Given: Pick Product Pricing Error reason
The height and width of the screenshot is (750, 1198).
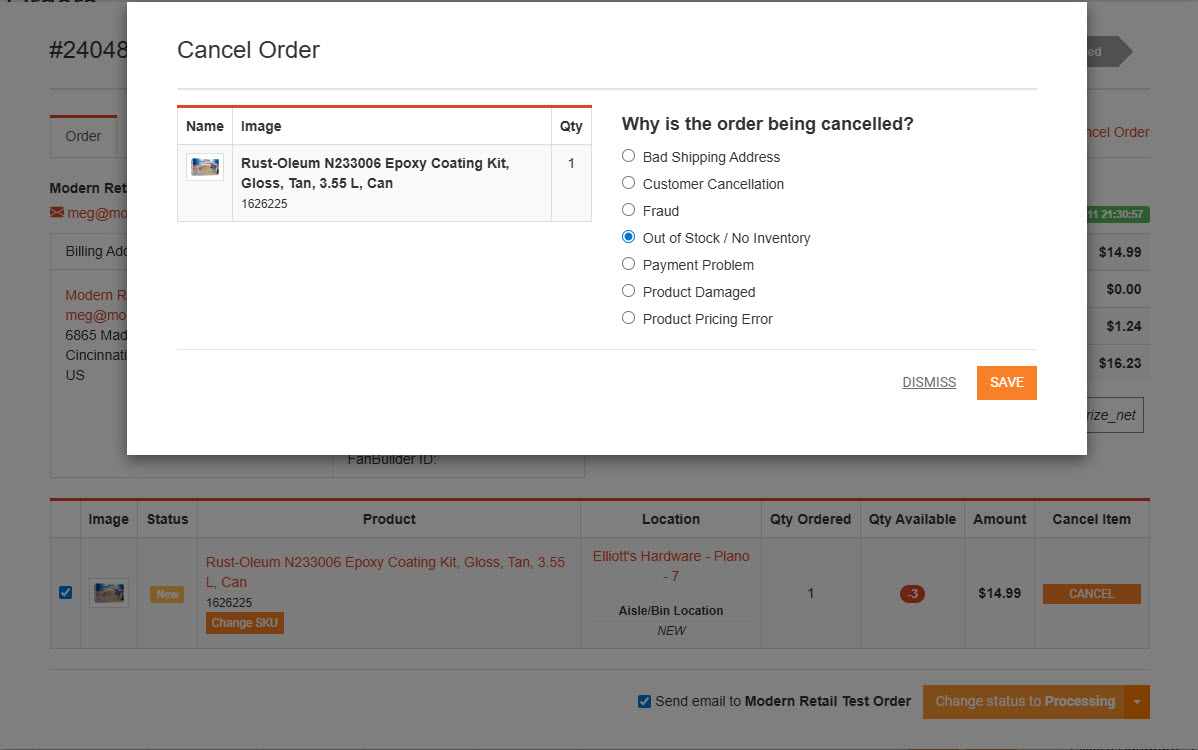Looking at the screenshot, I should point(628,318).
